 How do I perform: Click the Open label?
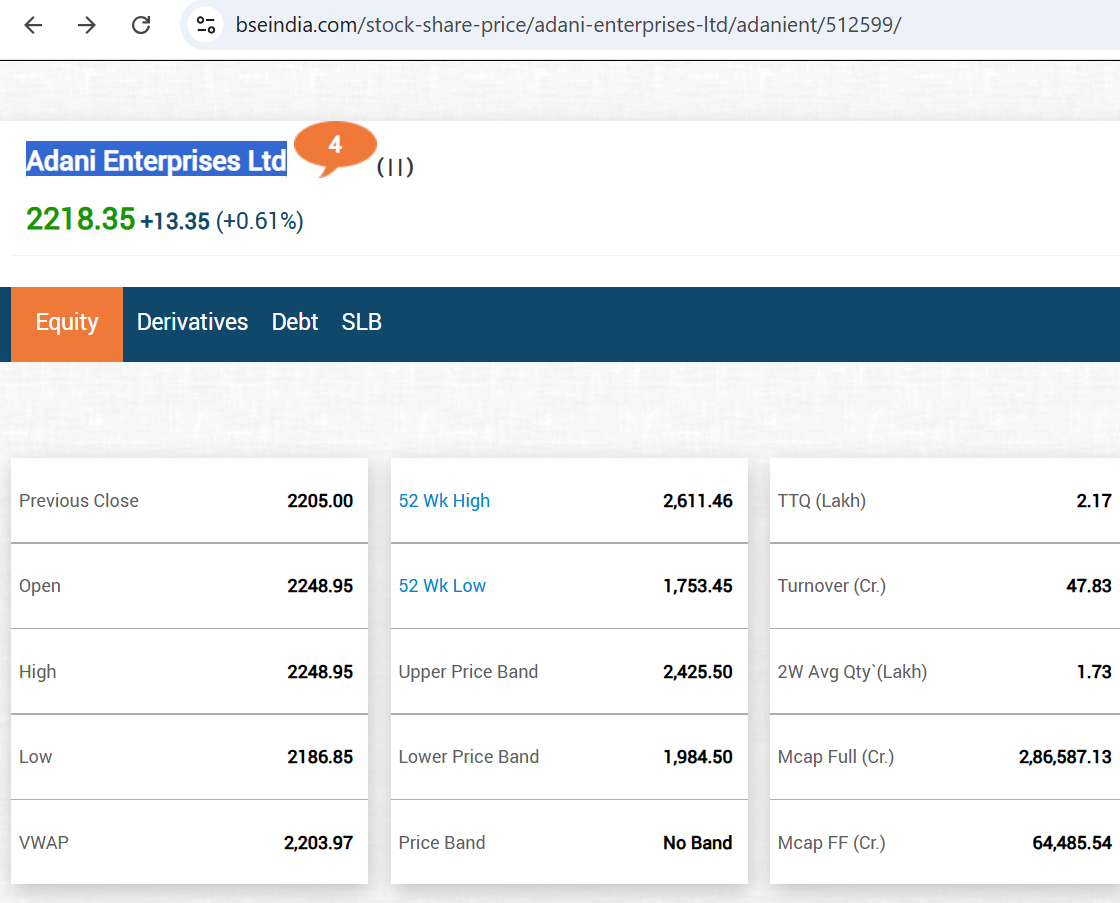point(40,587)
